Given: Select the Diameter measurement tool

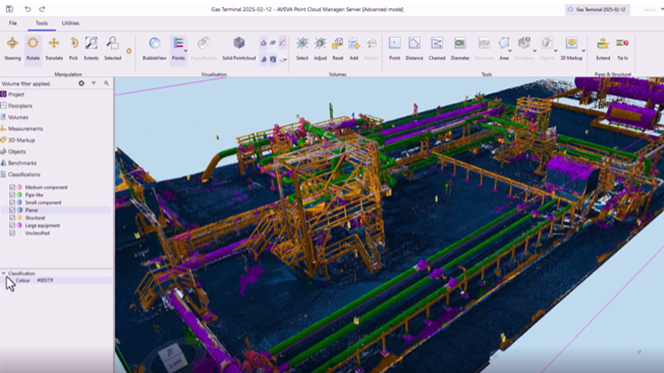Looking at the screenshot, I should [460, 48].
